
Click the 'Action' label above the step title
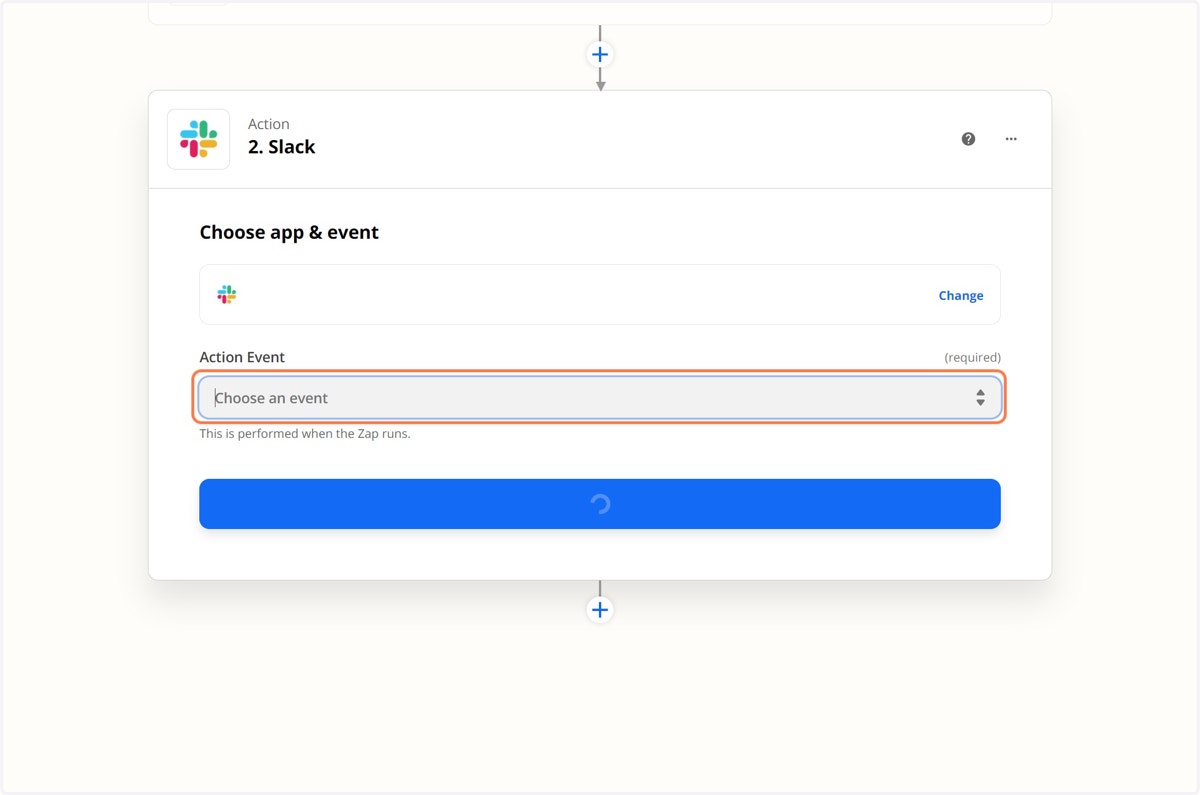269,124
